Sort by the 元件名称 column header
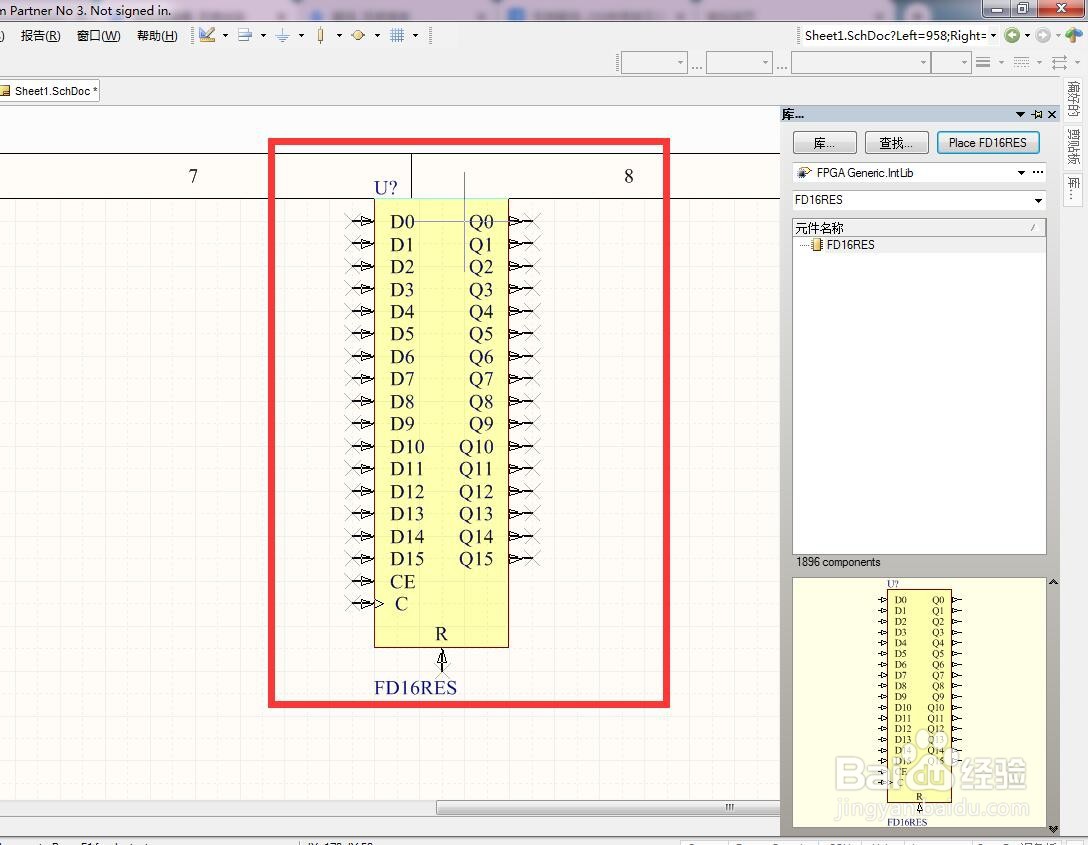The width and height of the screenshot is (1088, 845). pos(919,228)
